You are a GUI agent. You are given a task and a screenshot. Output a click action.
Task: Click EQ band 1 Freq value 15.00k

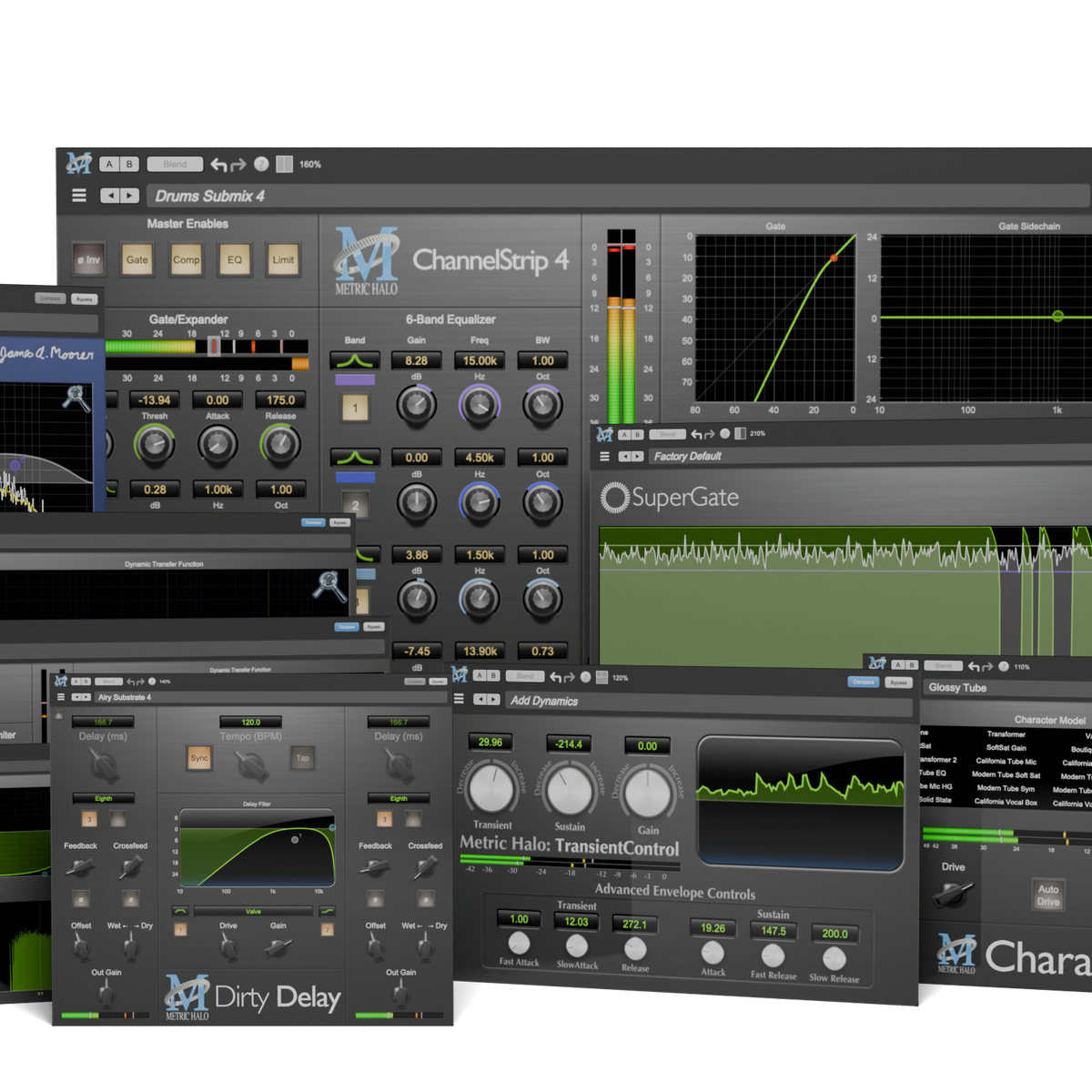point(480,360)
